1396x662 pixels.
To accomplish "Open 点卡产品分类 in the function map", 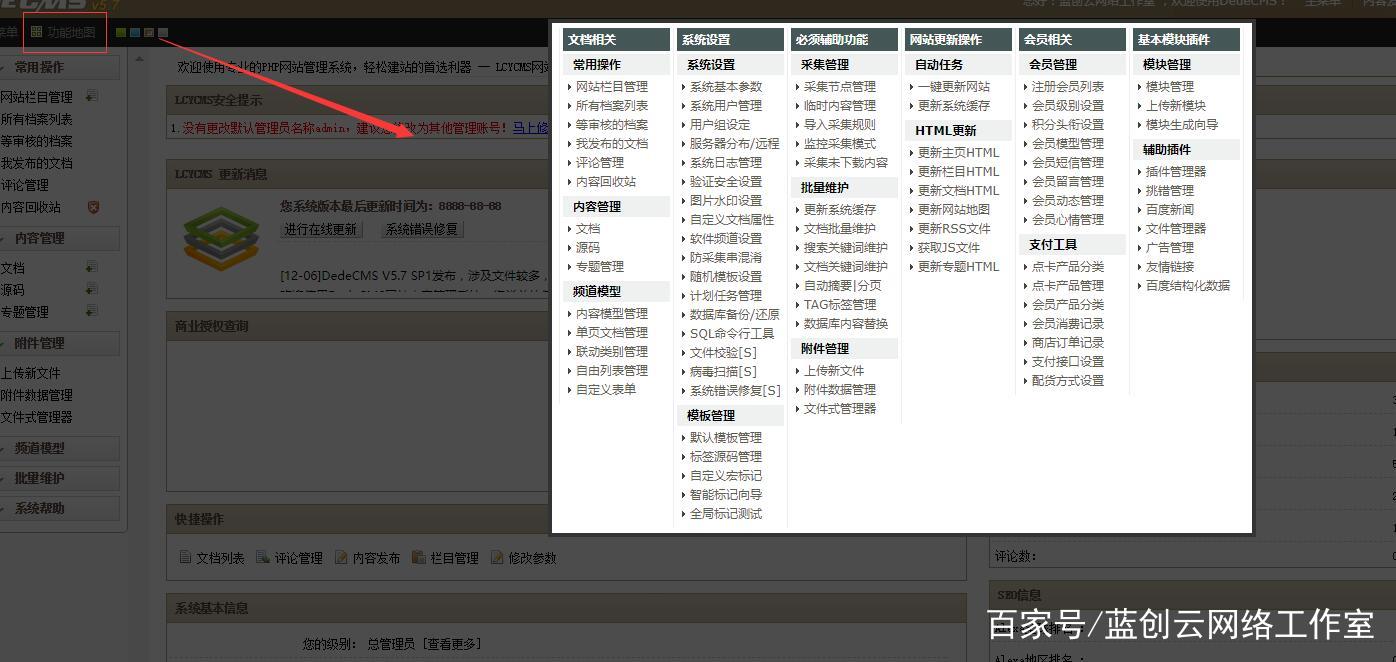I will pos(1067,267).
